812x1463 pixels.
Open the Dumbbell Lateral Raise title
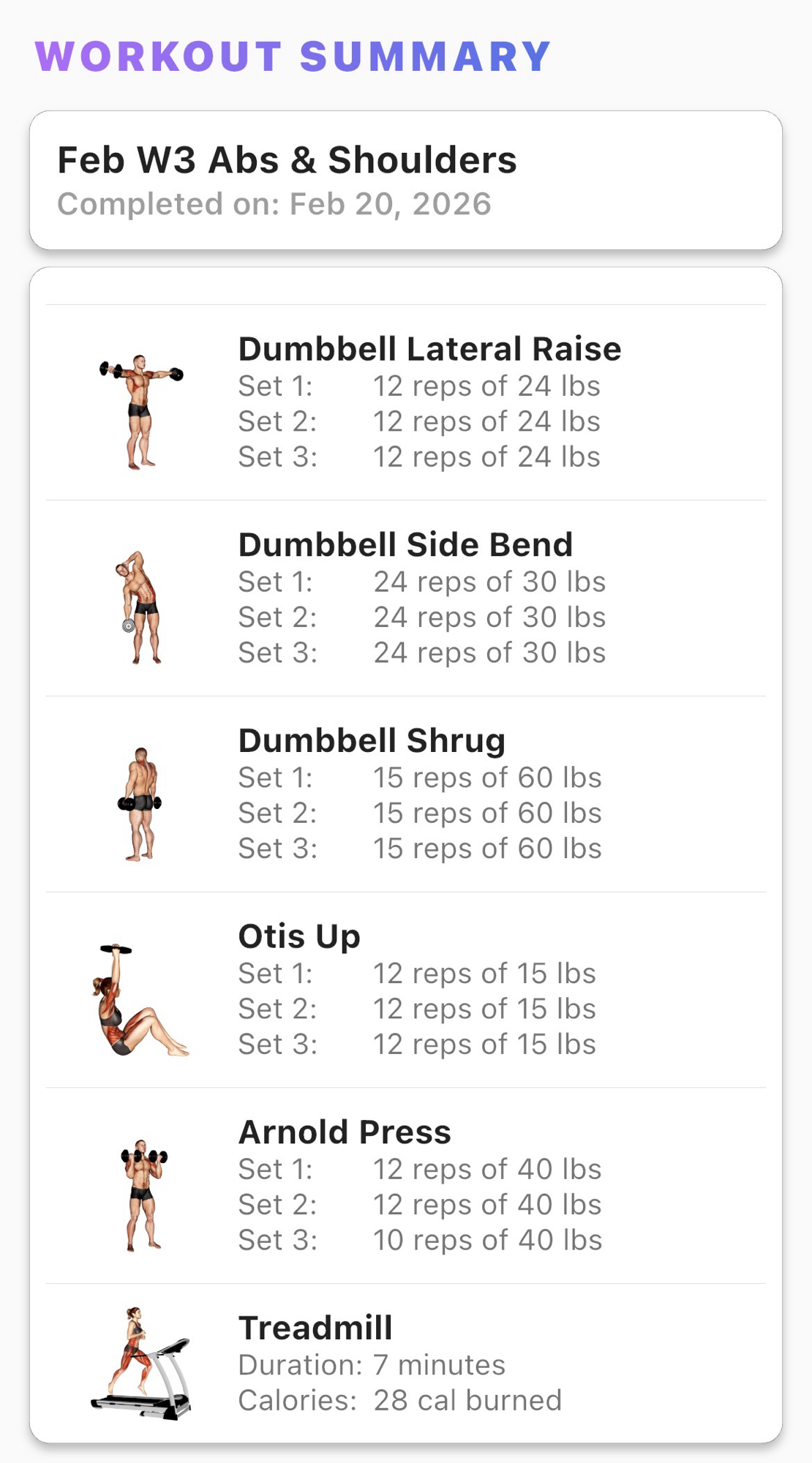tap(429, 349)
